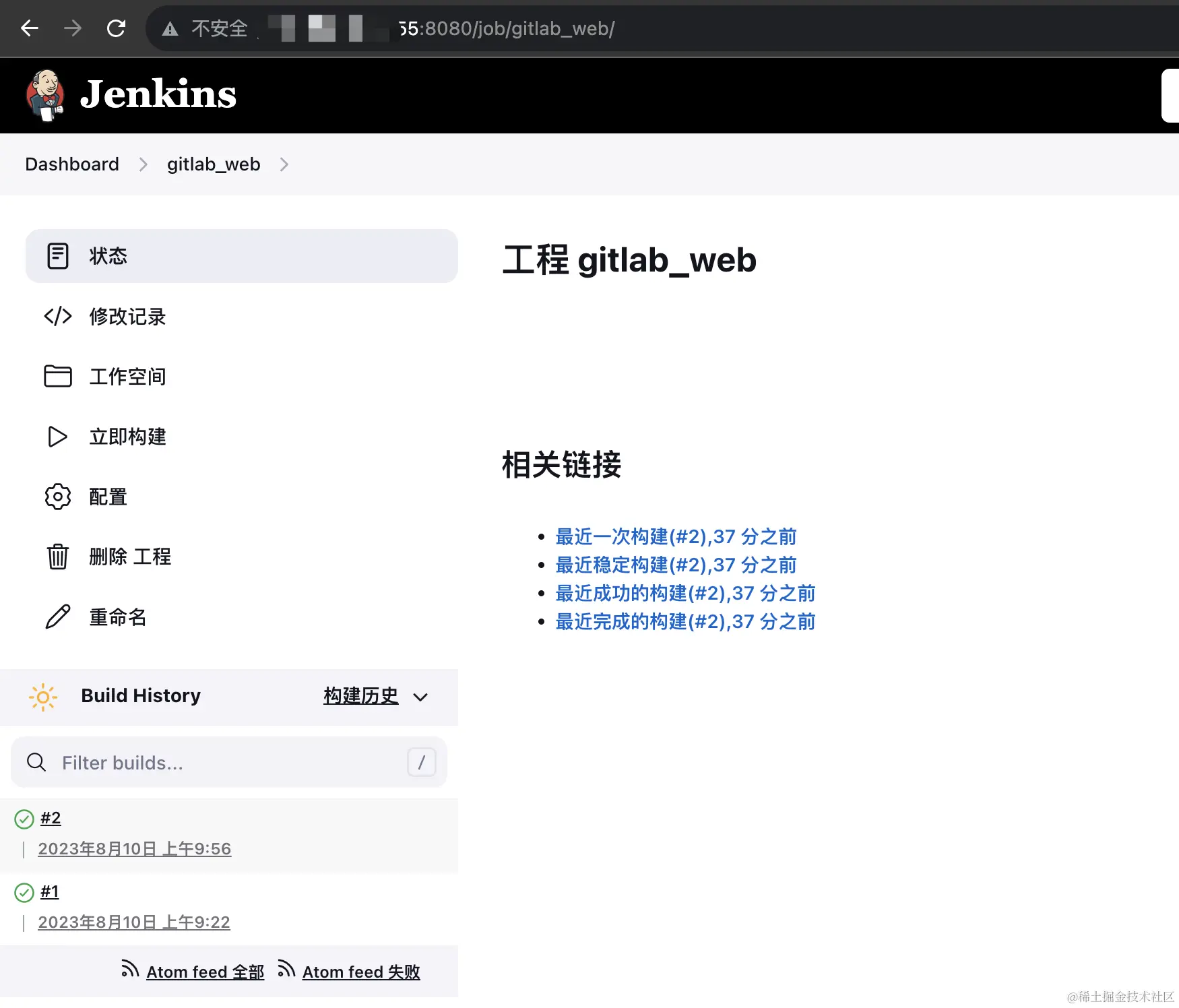Click the 立即构建 play icon
The width and height of the screenshot is (1179, 1008).
(x=58, y=437)
